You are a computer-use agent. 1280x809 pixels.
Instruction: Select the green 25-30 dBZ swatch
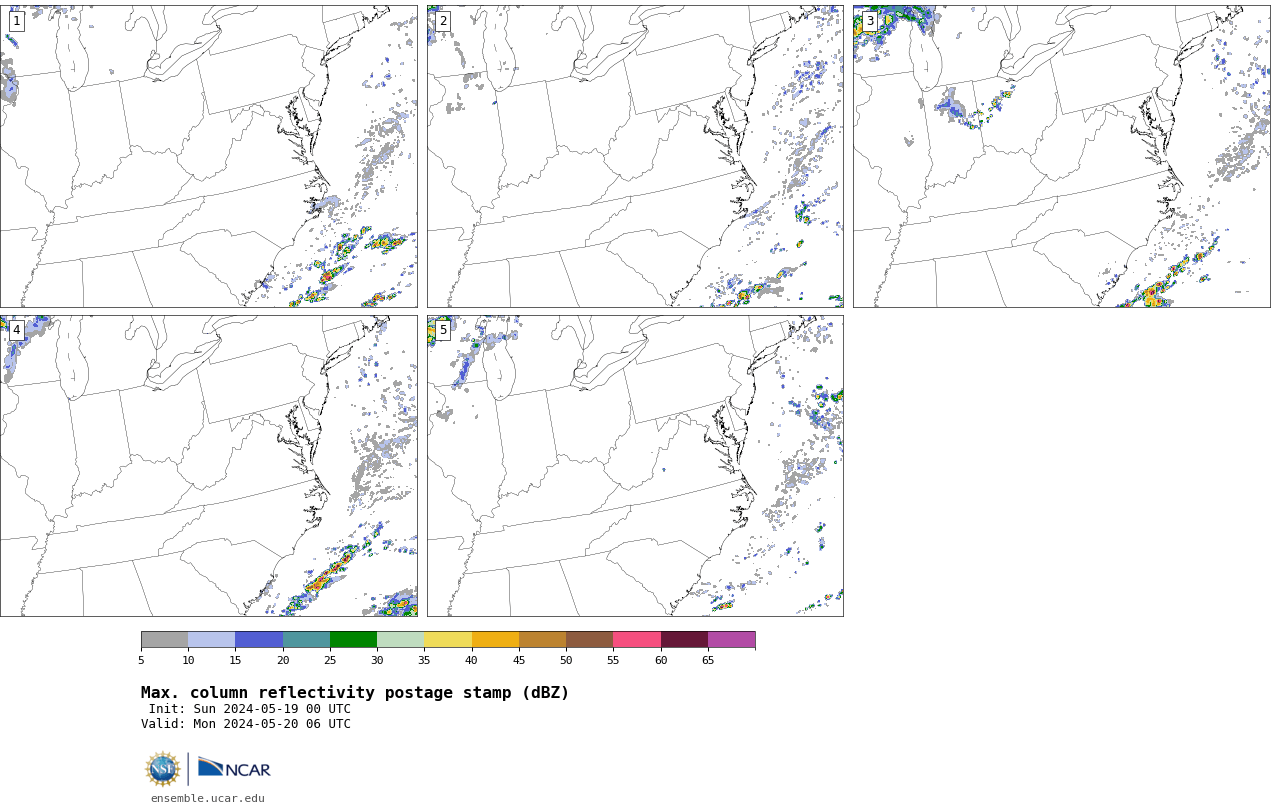coord(353,640)
